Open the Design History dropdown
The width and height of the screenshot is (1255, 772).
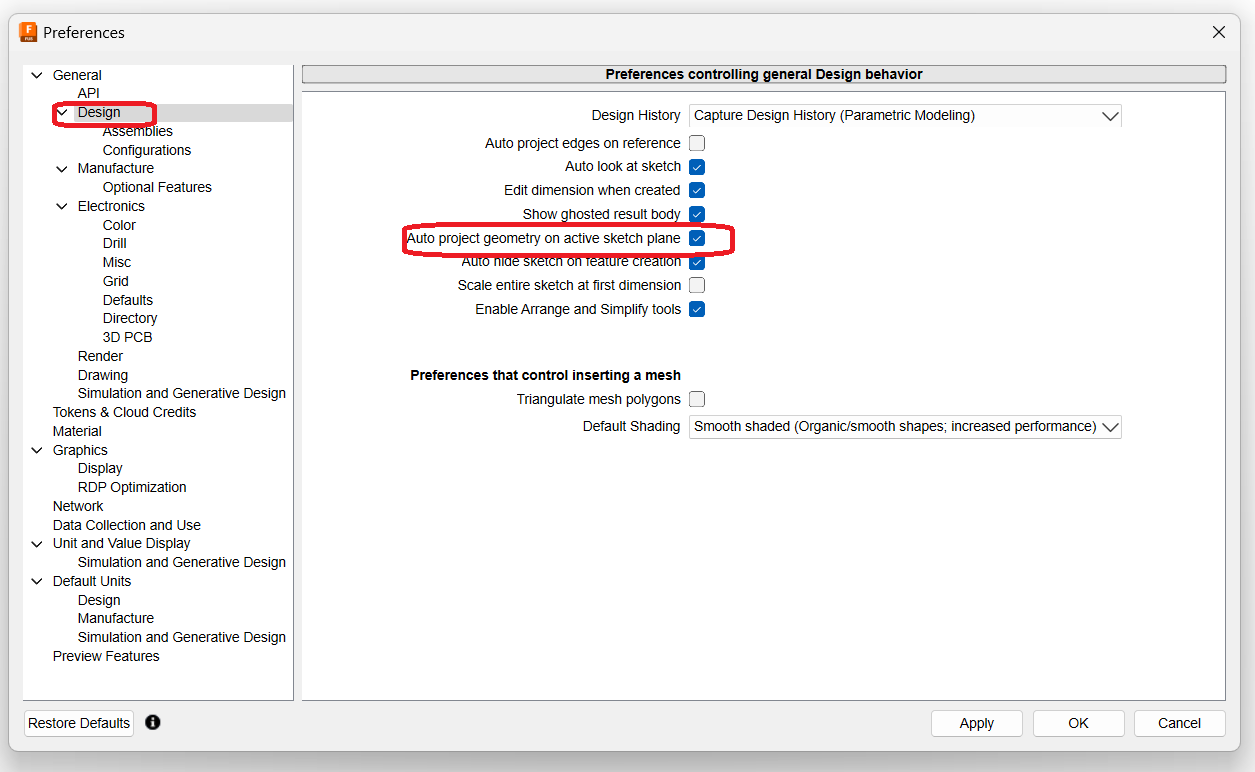click(x=1109, y=115)
